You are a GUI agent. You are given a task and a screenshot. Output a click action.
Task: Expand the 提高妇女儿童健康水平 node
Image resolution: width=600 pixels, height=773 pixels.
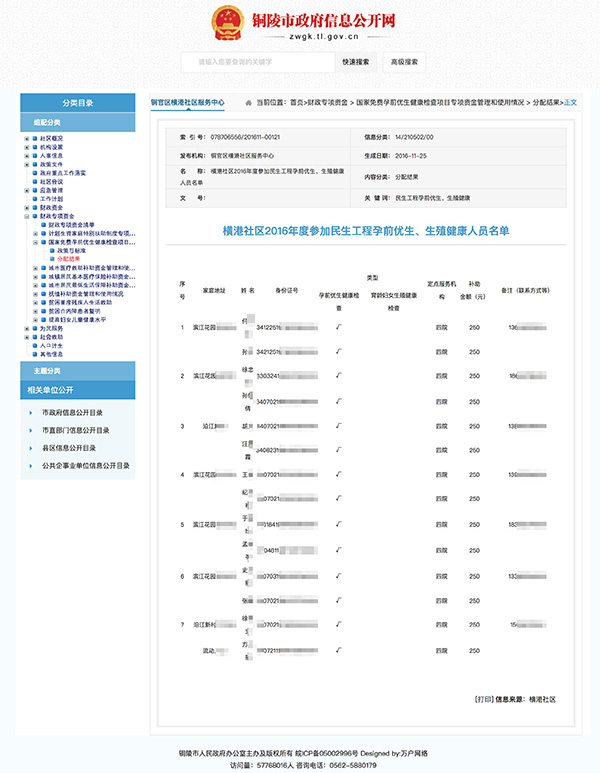click(x=35, y=319)
